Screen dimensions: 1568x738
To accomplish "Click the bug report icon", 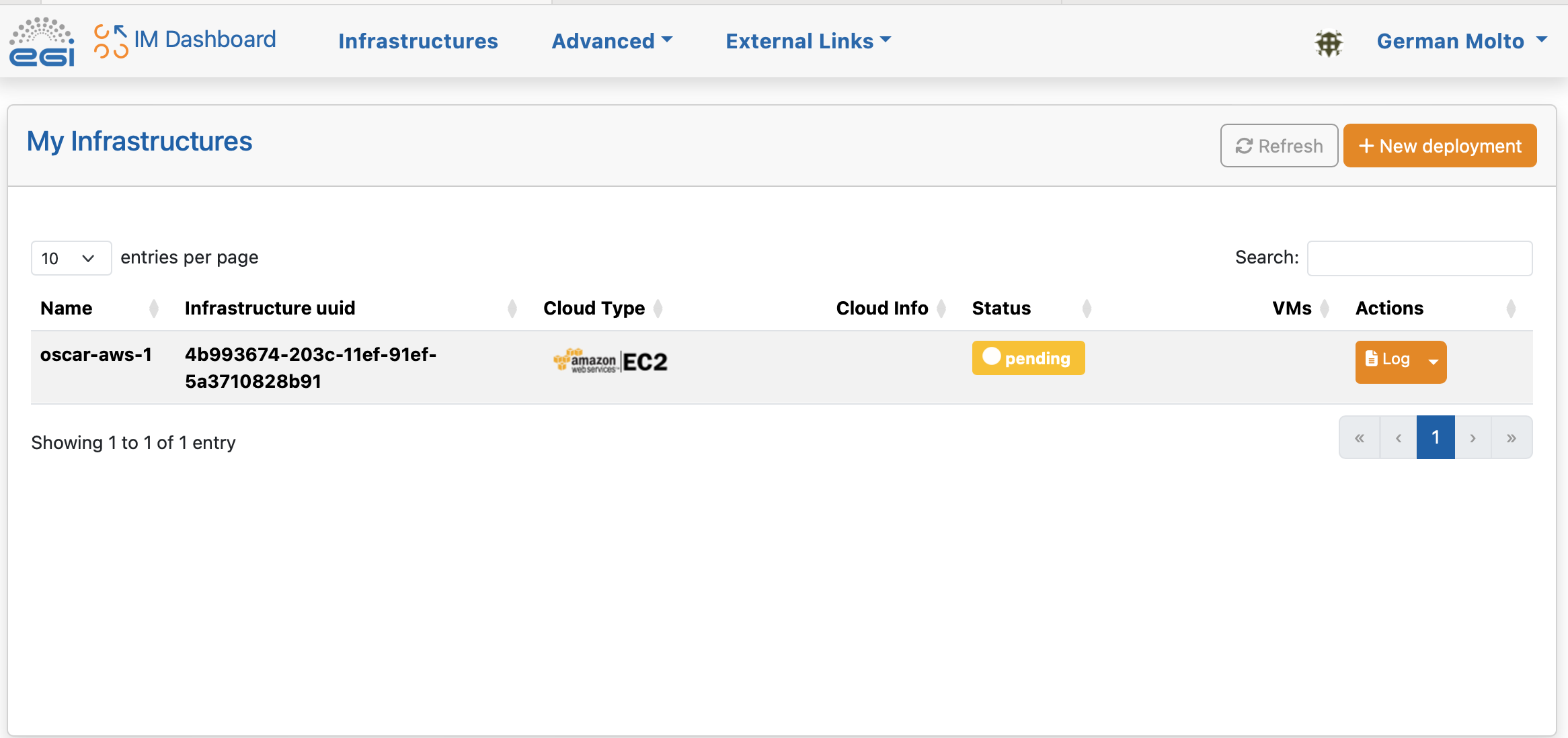I will tap(1328, 43).
